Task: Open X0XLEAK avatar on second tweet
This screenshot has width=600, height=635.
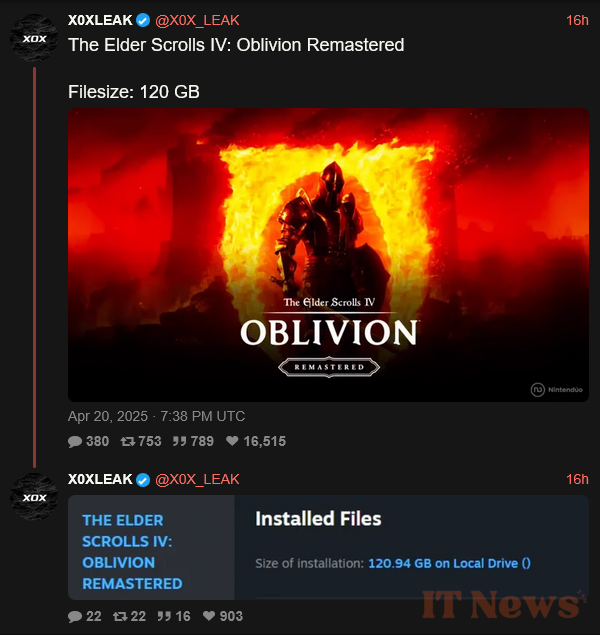Action: [34, 496]
